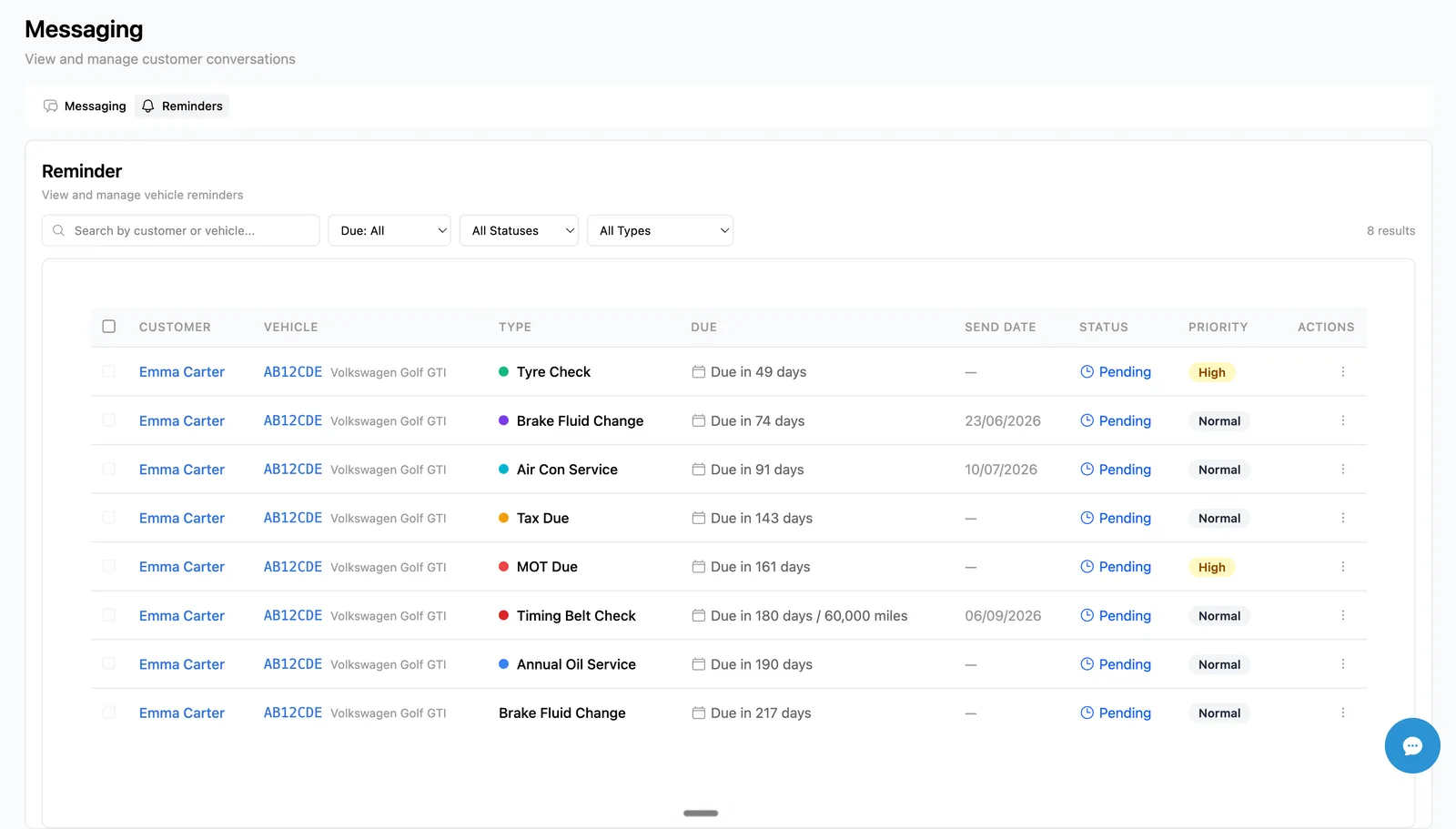Screen dimensions: 1456x829
Task: Open actions menu for Annual Oil Service row
Action: pyautogui.click(x=1342, y=664)
